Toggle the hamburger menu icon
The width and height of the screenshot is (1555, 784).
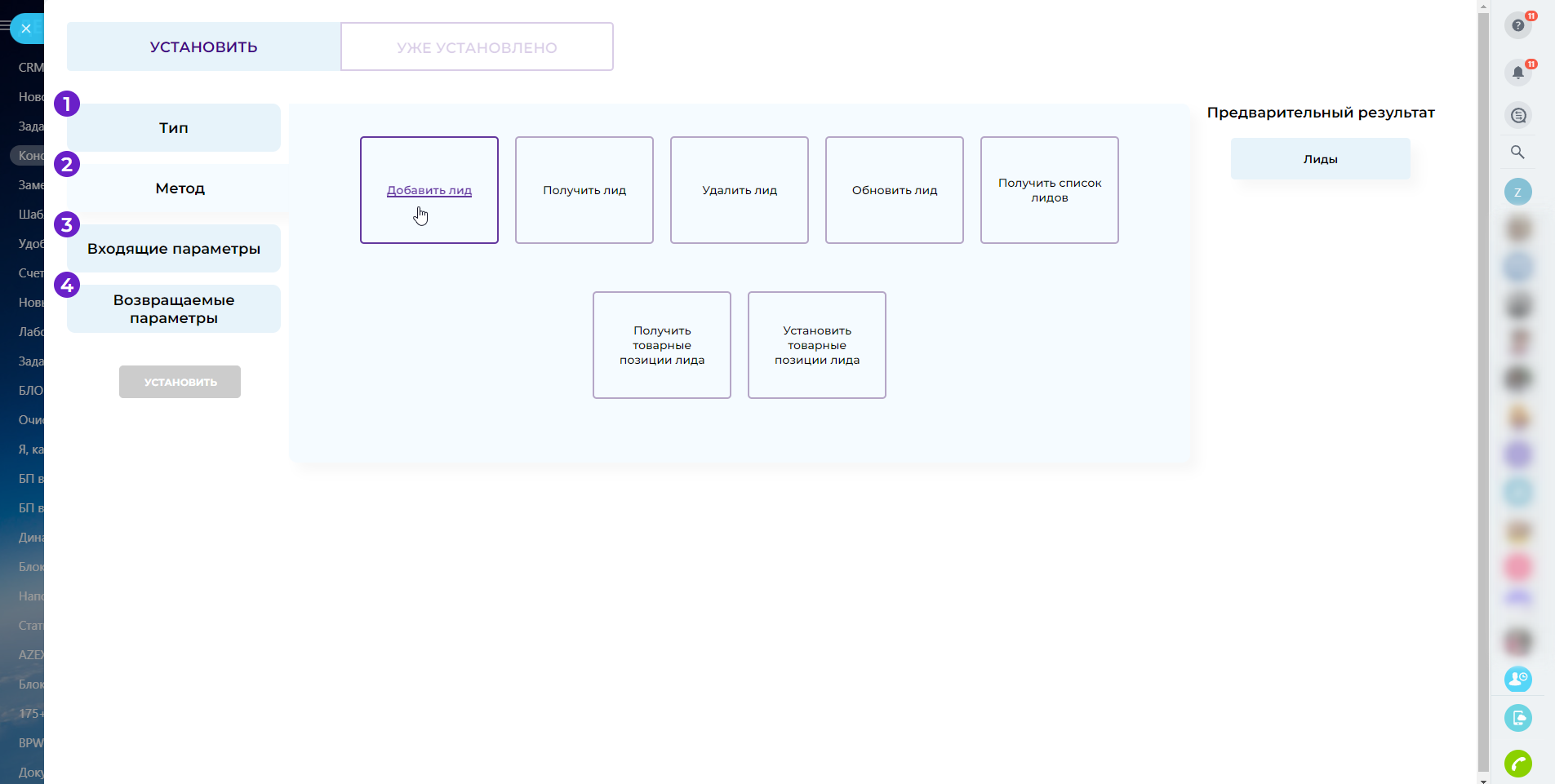click(x=5, y=26)
